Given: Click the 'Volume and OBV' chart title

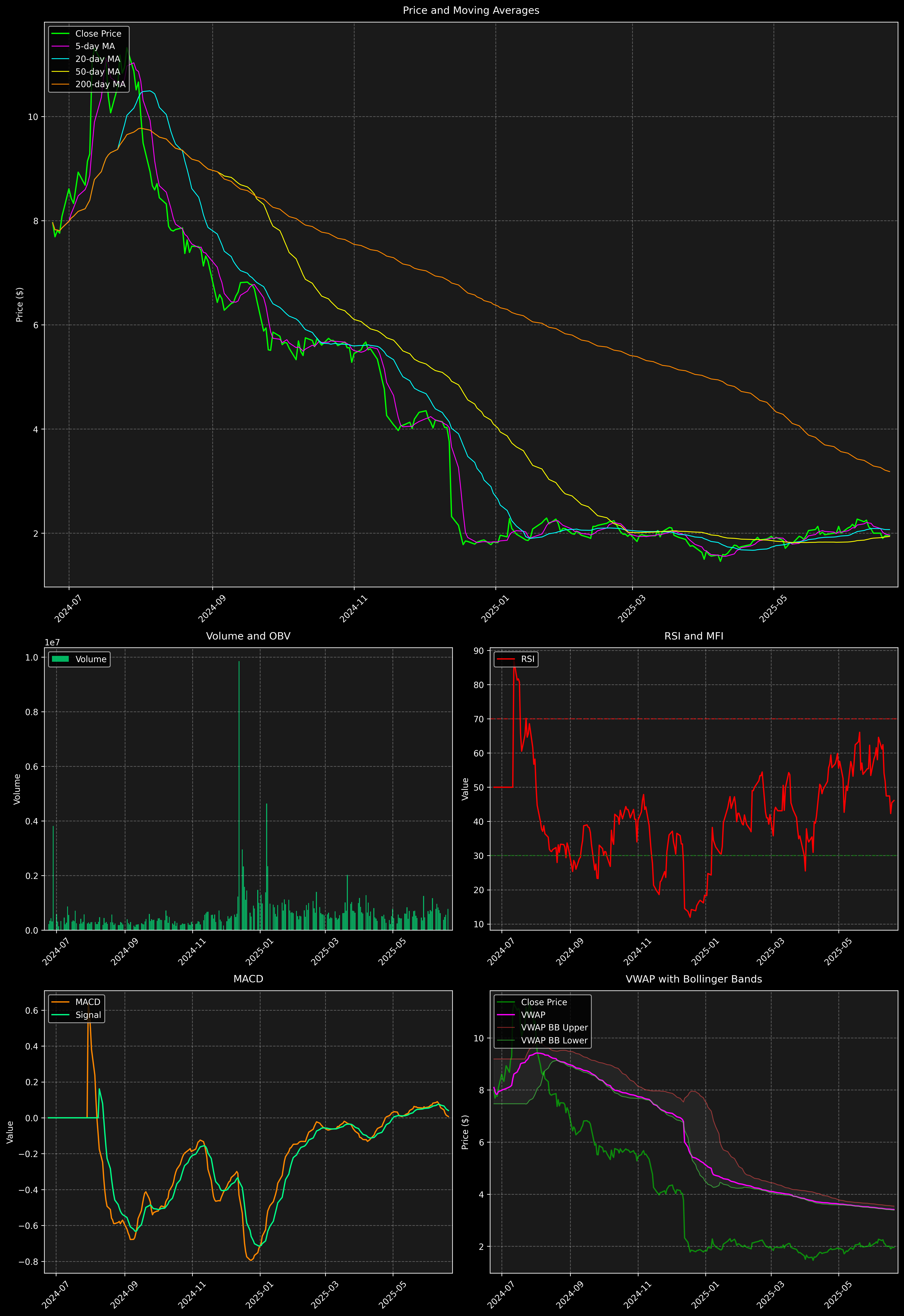Looking at the screenshot, I should point(248,636).
